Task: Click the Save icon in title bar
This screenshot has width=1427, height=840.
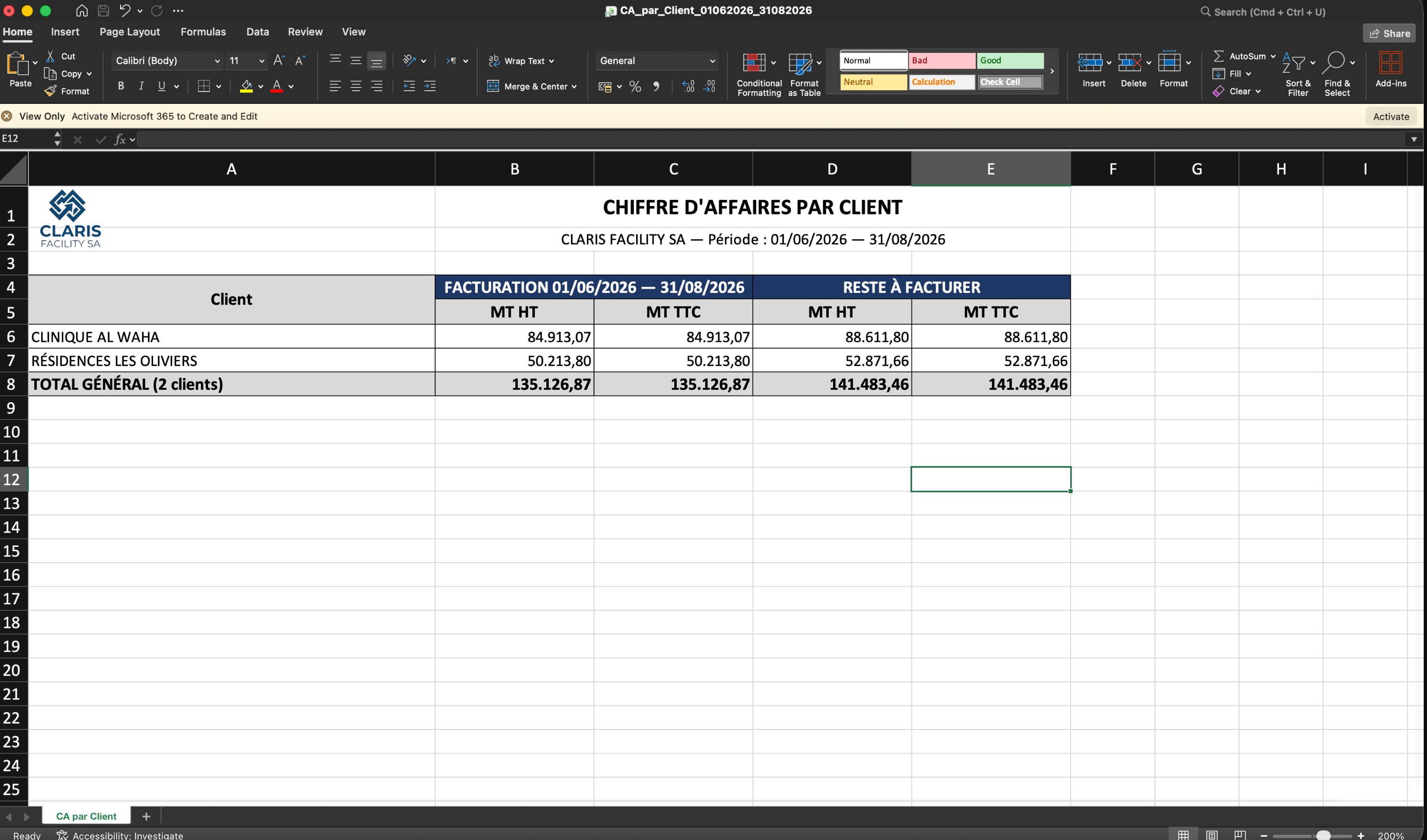Action: click(x=103, y=11)
